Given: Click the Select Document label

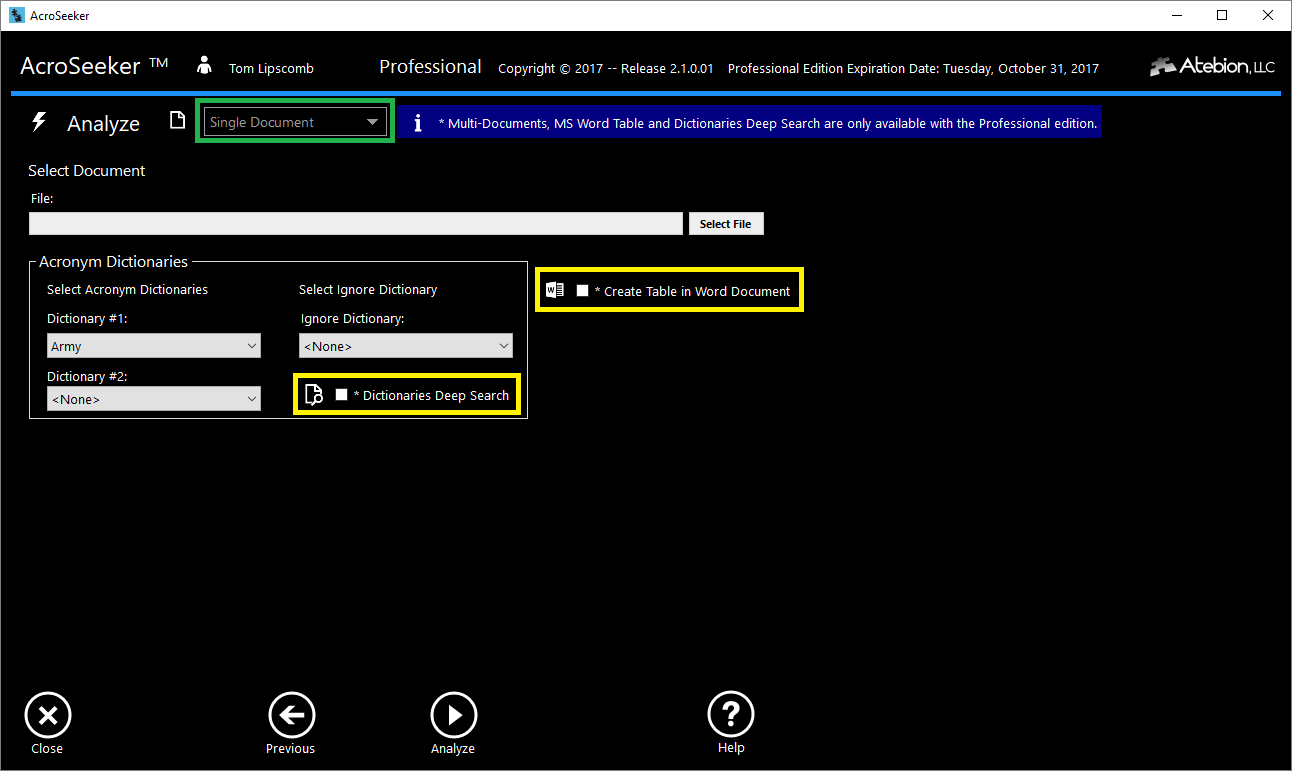Looking at the screenshot, I should pyautogui.click(x=87, y=171).
